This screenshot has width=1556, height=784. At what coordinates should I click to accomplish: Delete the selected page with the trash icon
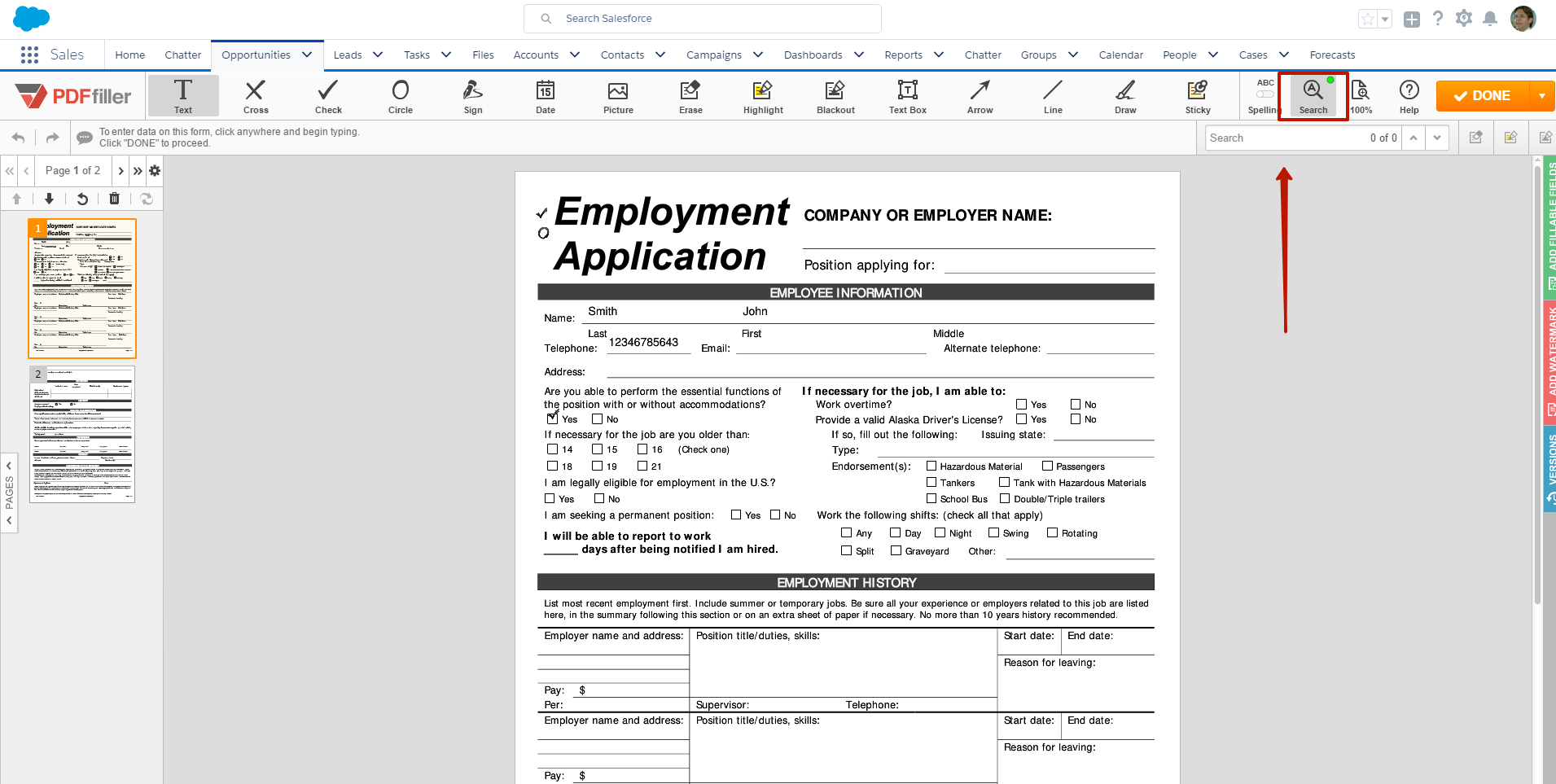click(x=114, y=198)
